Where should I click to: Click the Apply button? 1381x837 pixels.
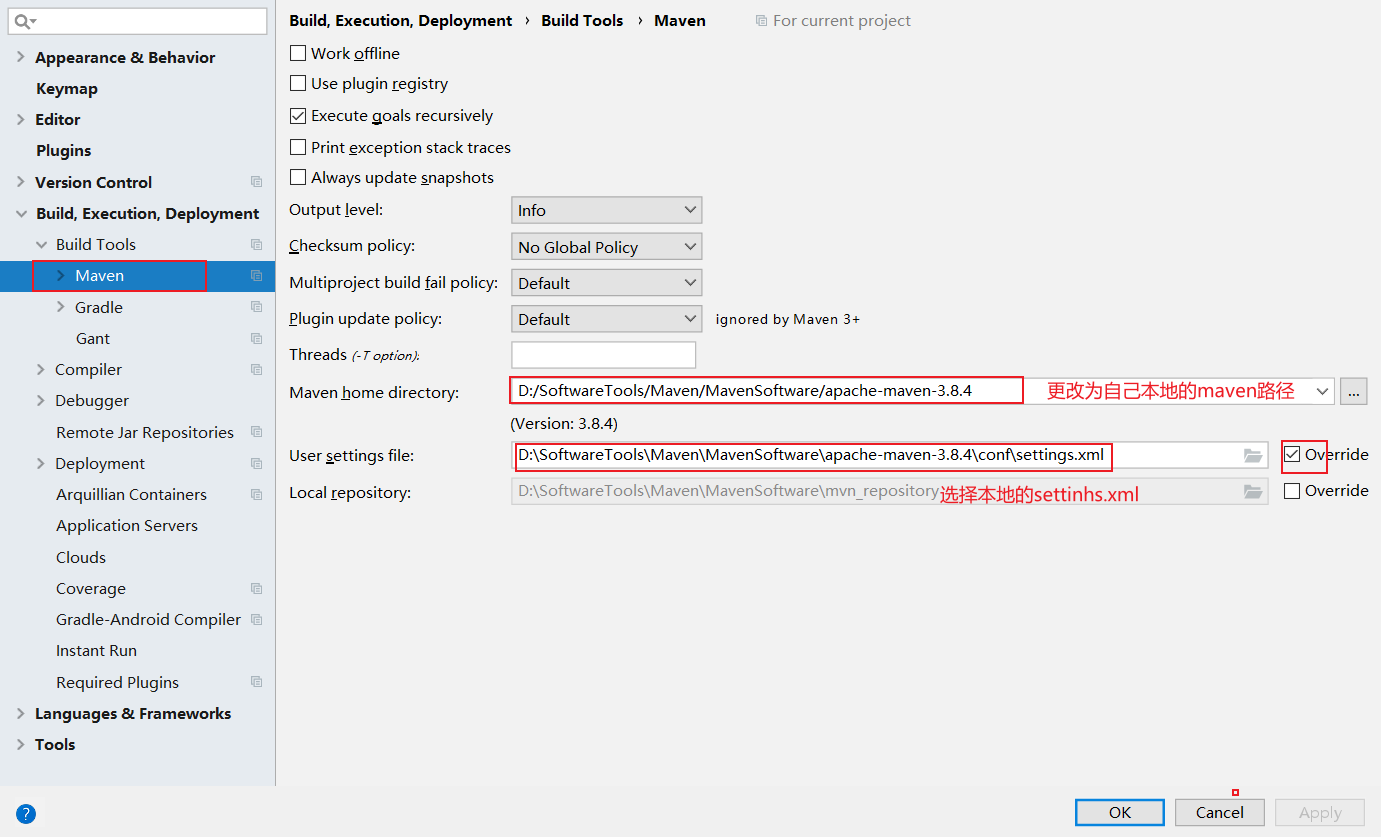coord(1320,812)
